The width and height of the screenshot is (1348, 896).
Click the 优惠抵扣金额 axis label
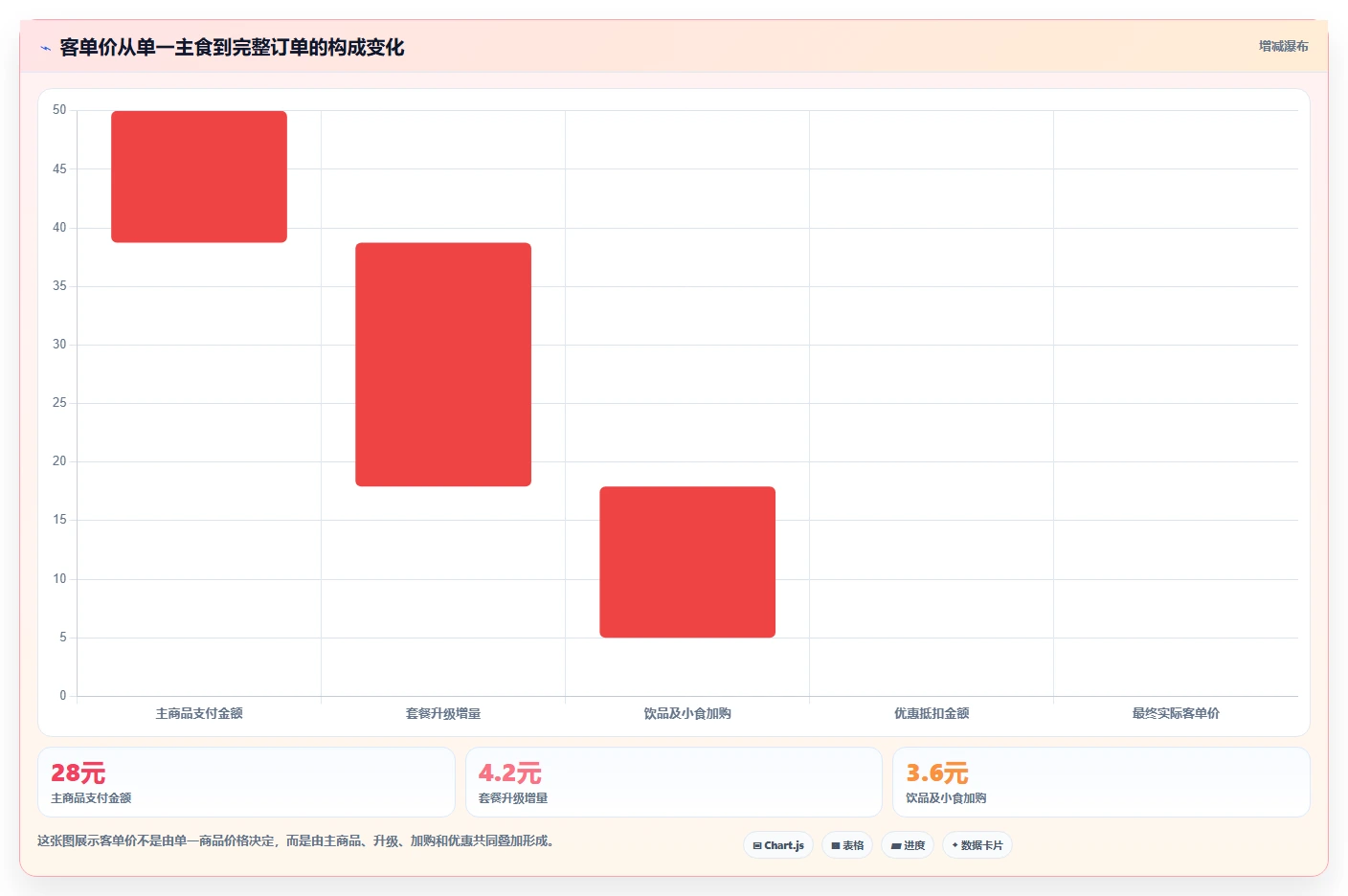pos(932,713)
